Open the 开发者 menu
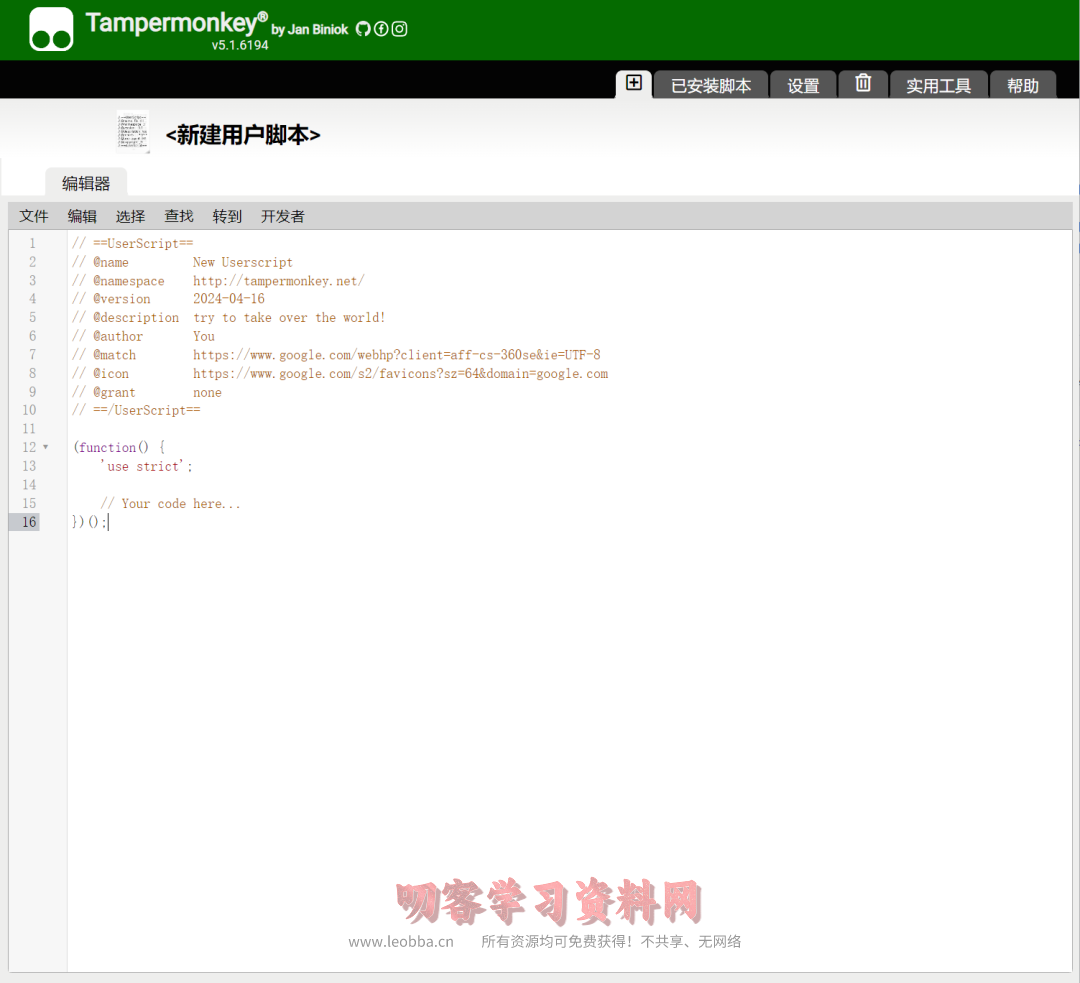This screenshot has width=1080, height=983. pos(282,216)
